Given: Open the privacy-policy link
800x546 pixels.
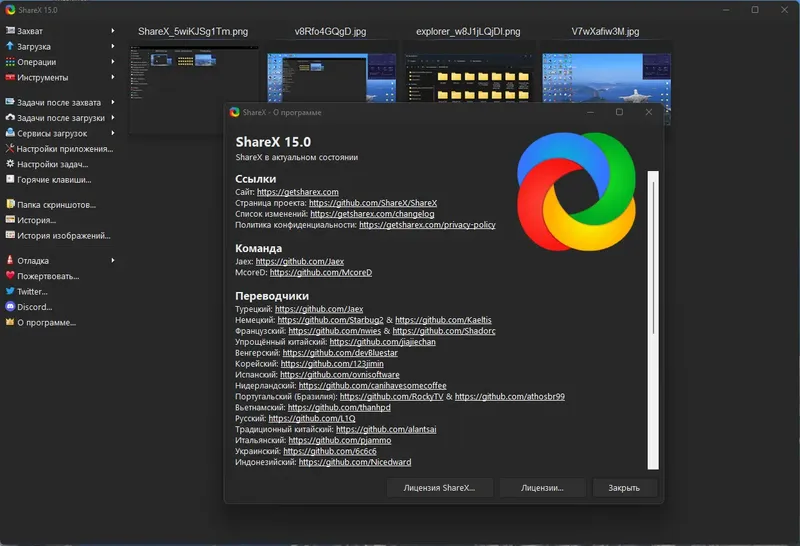Looking at the screenshot, I should (x=427, y=225).
